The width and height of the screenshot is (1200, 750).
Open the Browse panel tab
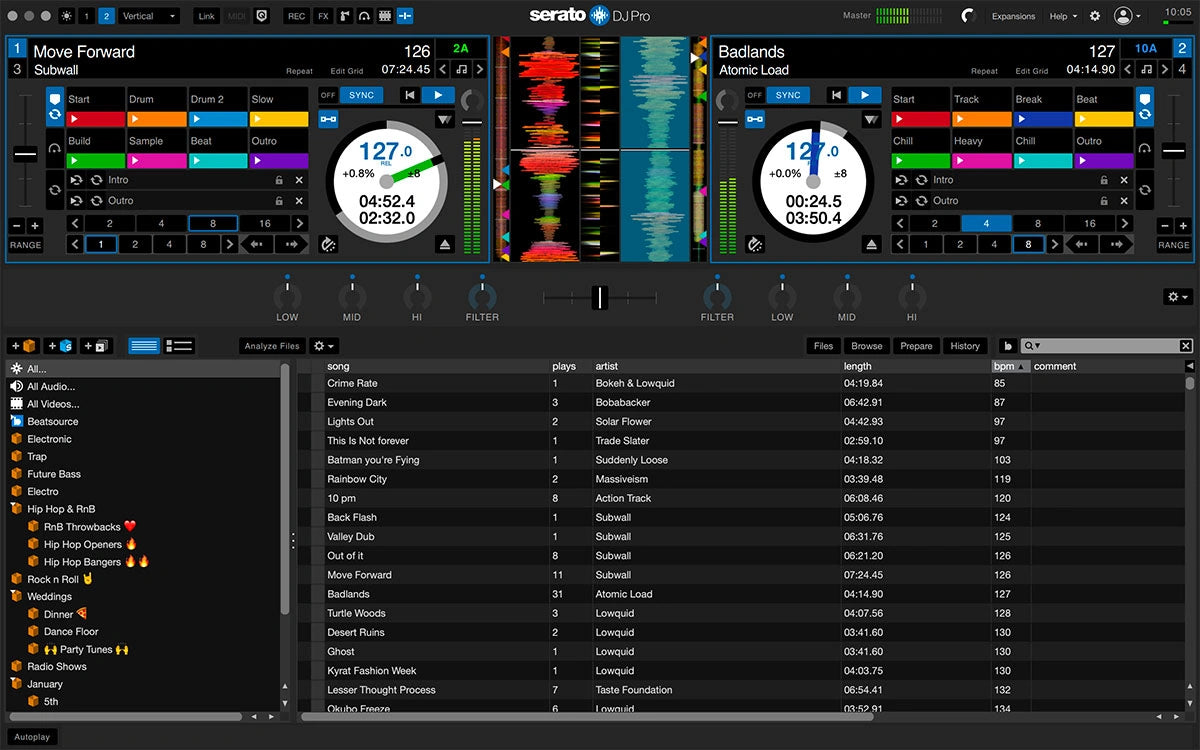pyautogui.click(x=867, y=346)
